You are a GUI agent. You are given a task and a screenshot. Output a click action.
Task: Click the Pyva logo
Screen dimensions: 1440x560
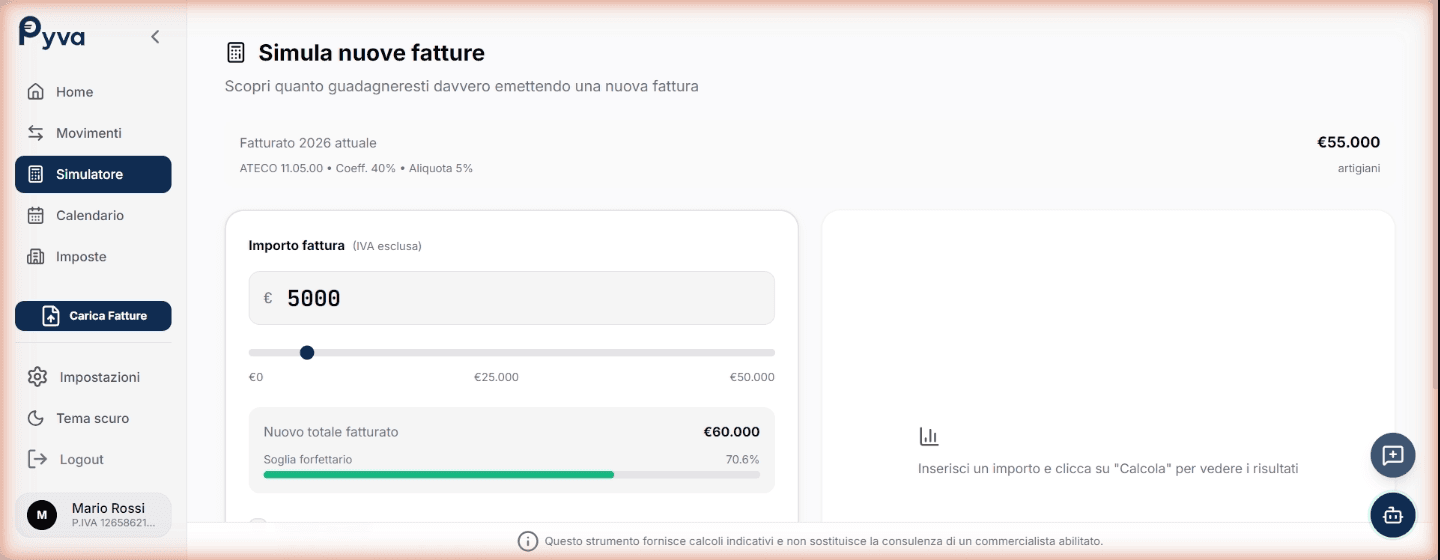(52, 33)
